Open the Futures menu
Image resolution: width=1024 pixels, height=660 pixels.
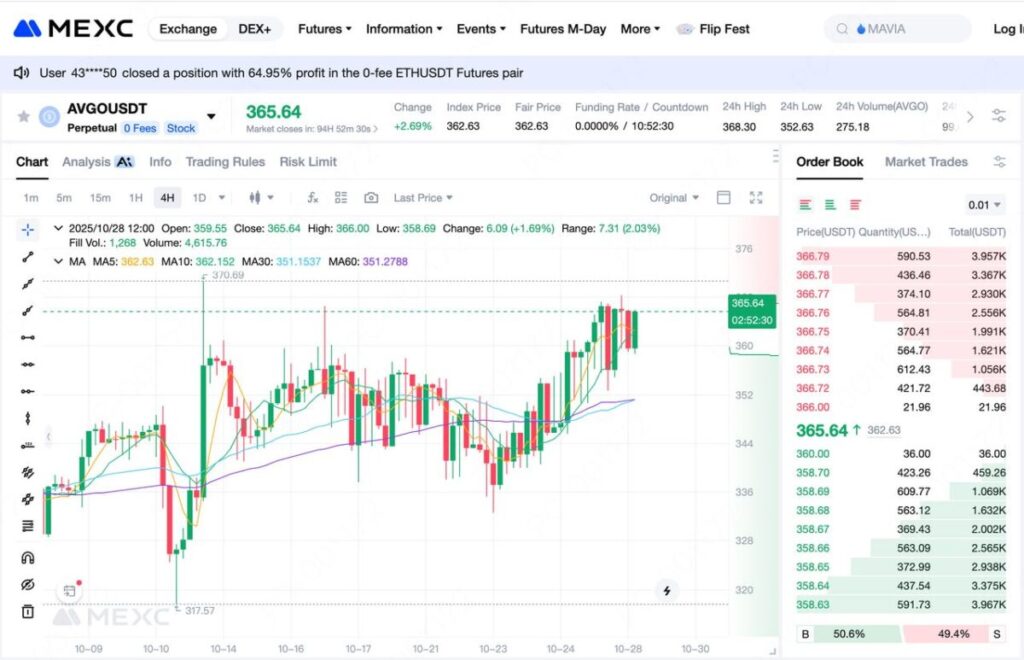(322, 29)
